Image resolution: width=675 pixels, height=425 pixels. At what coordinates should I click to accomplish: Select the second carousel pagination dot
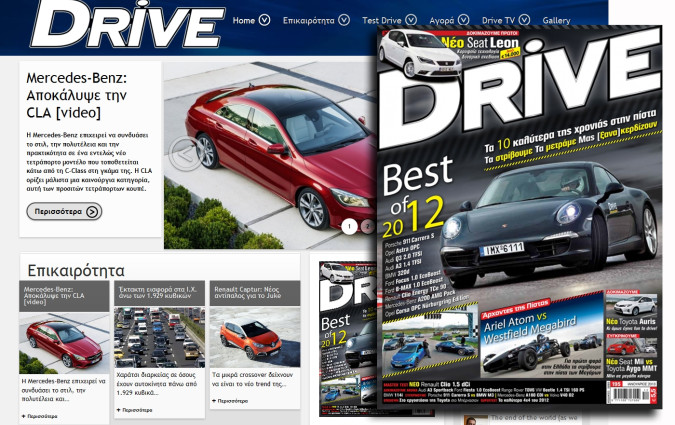pyautogui.click(x=366, y=226)
